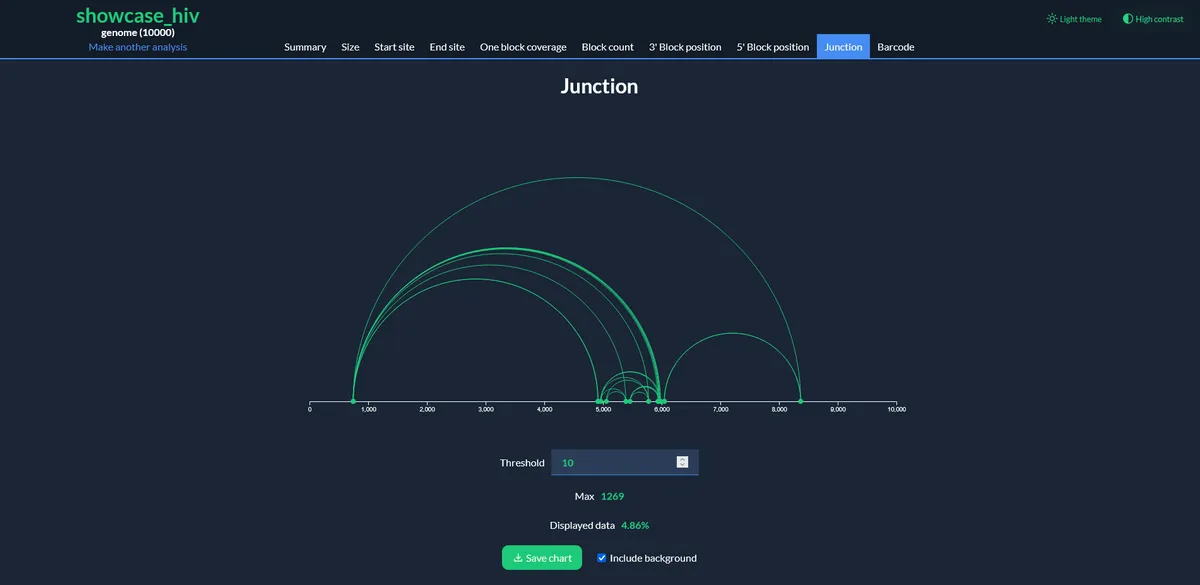Click the 7,000 axis tick label
The width and height of the screenshot is (1200, 585).
(720, 409)
